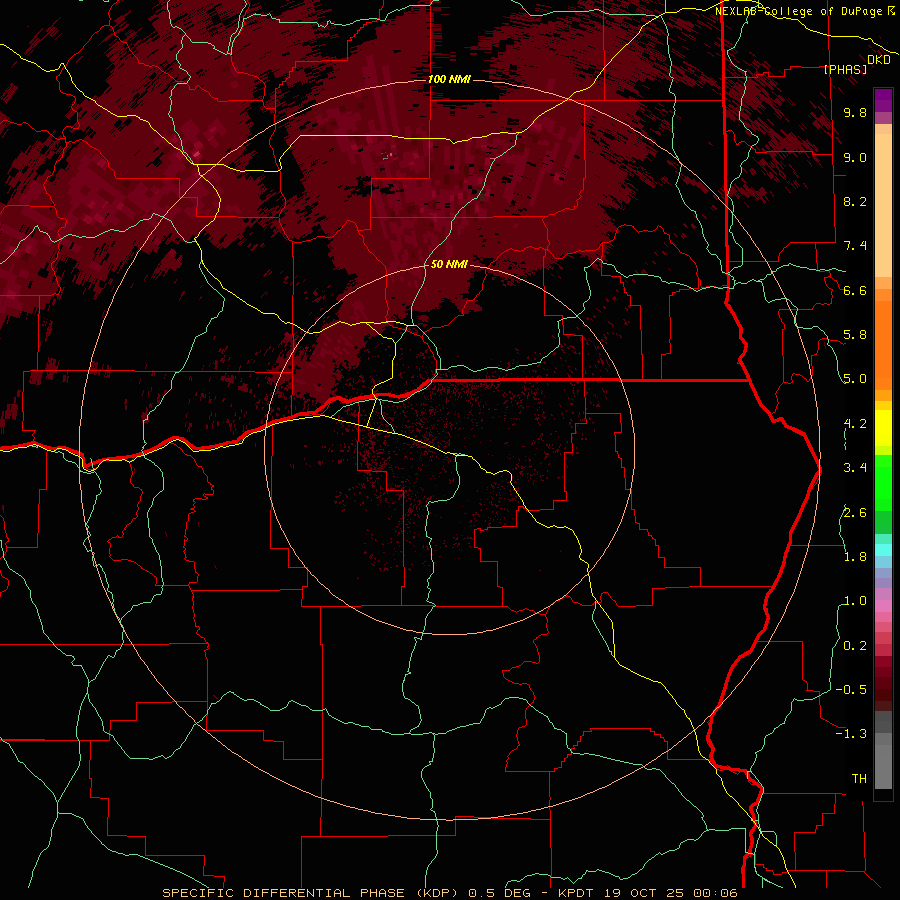The height and width of the screenshot is (900, 900).
Task: Click the bright yellow segment of color bar
Action: pyautogui.click(x=883, y=428)
